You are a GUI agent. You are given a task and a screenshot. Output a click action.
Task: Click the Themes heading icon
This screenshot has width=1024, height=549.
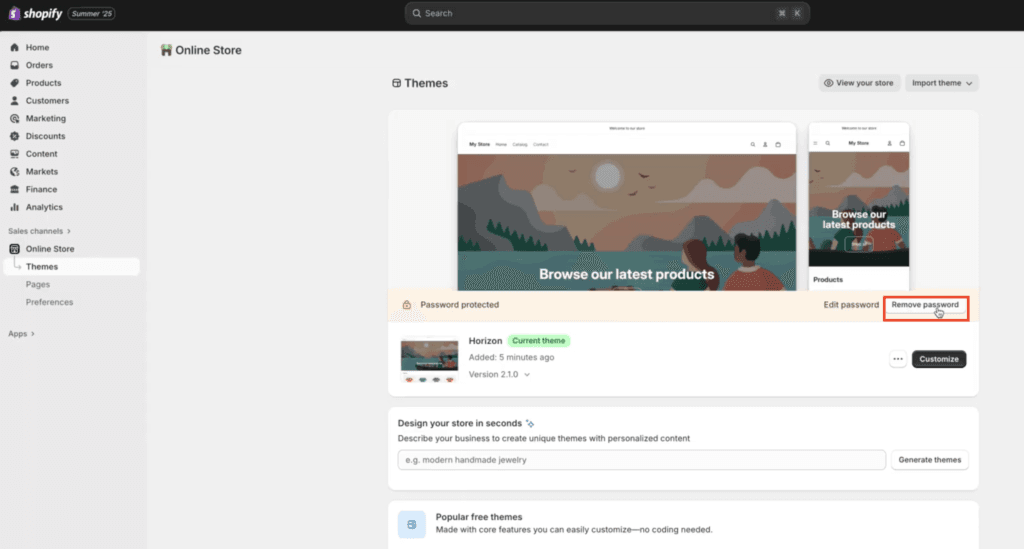[x=396, y=83]
